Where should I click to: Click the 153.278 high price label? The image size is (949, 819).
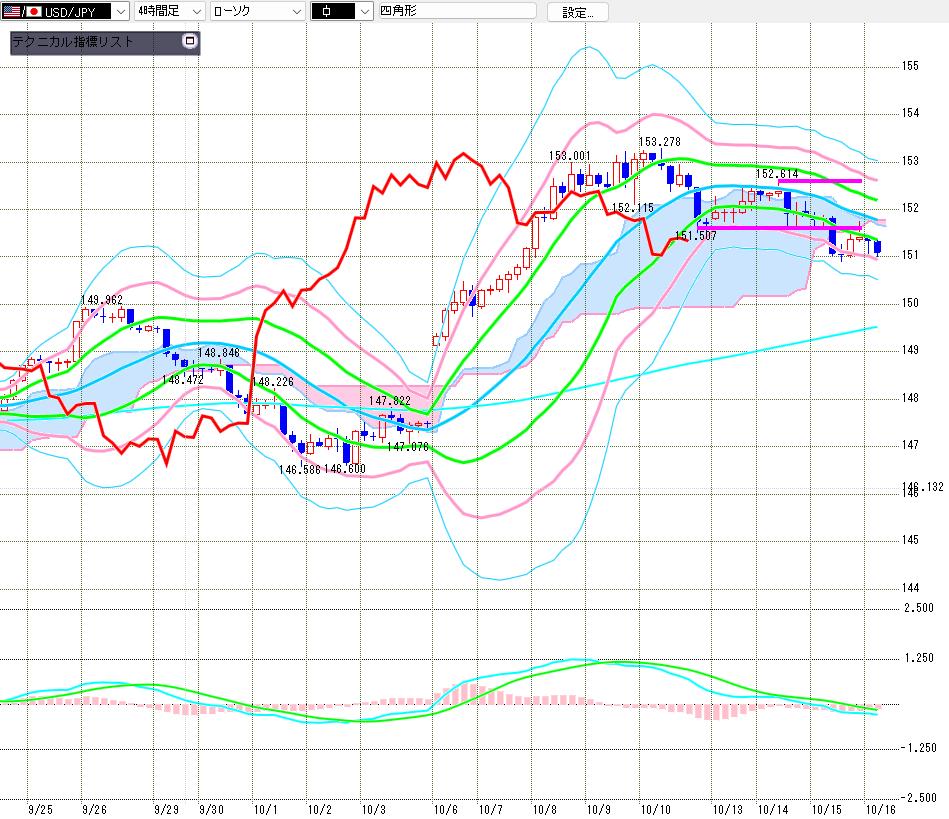[660, 142]
